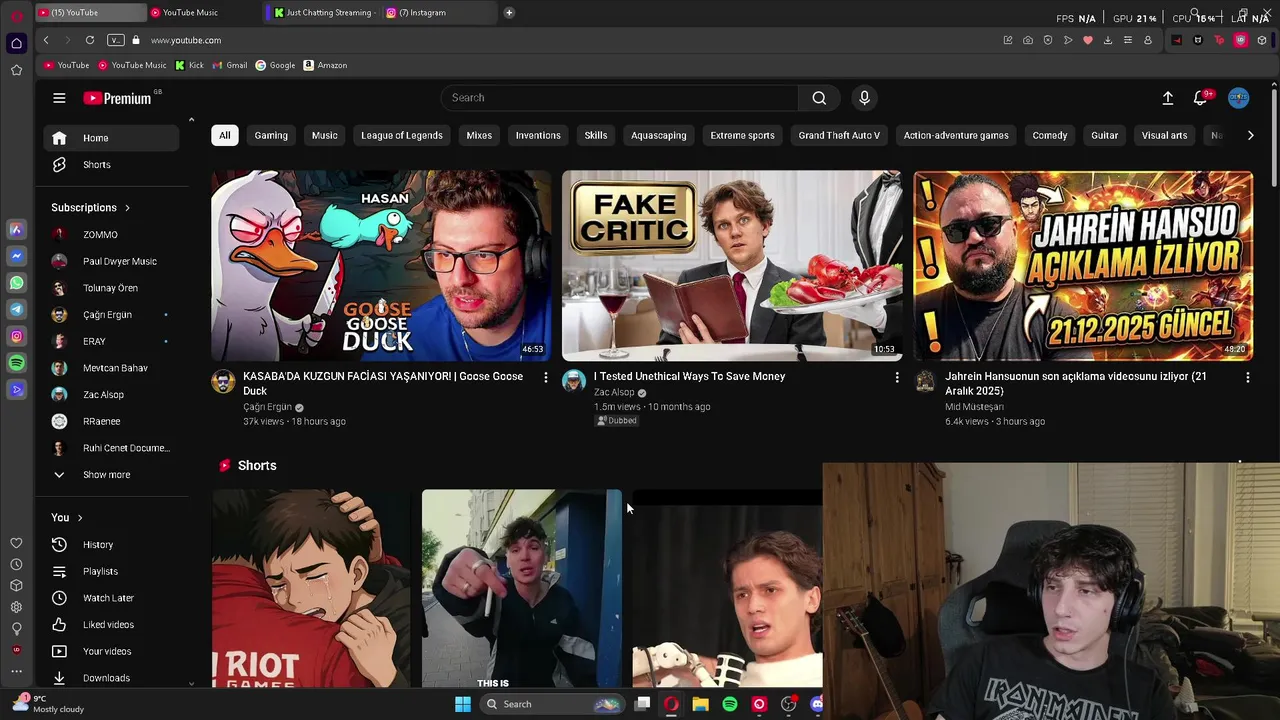The height and width of the screenshot is (720, 1280).
Task: Click the heart bookmark icon in address bar
Action: click(1088, 40)
